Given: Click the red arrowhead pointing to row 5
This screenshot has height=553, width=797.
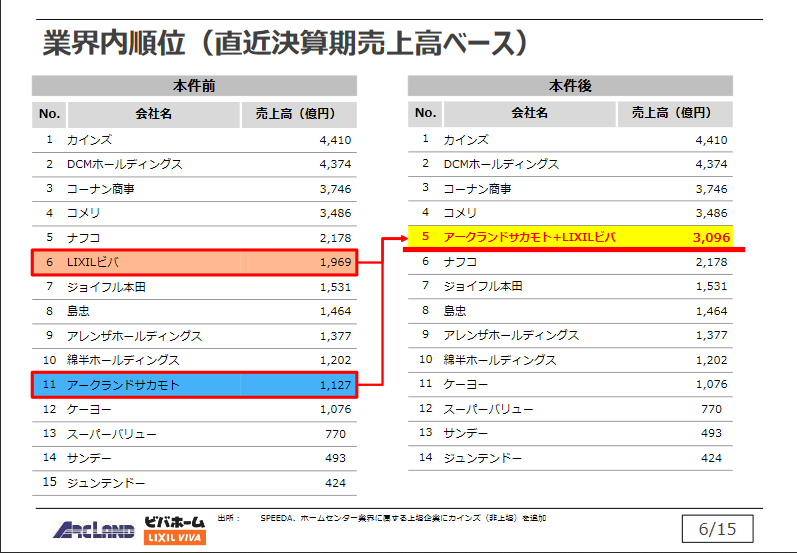Looking at the screenshot, I should pos(397,238).
